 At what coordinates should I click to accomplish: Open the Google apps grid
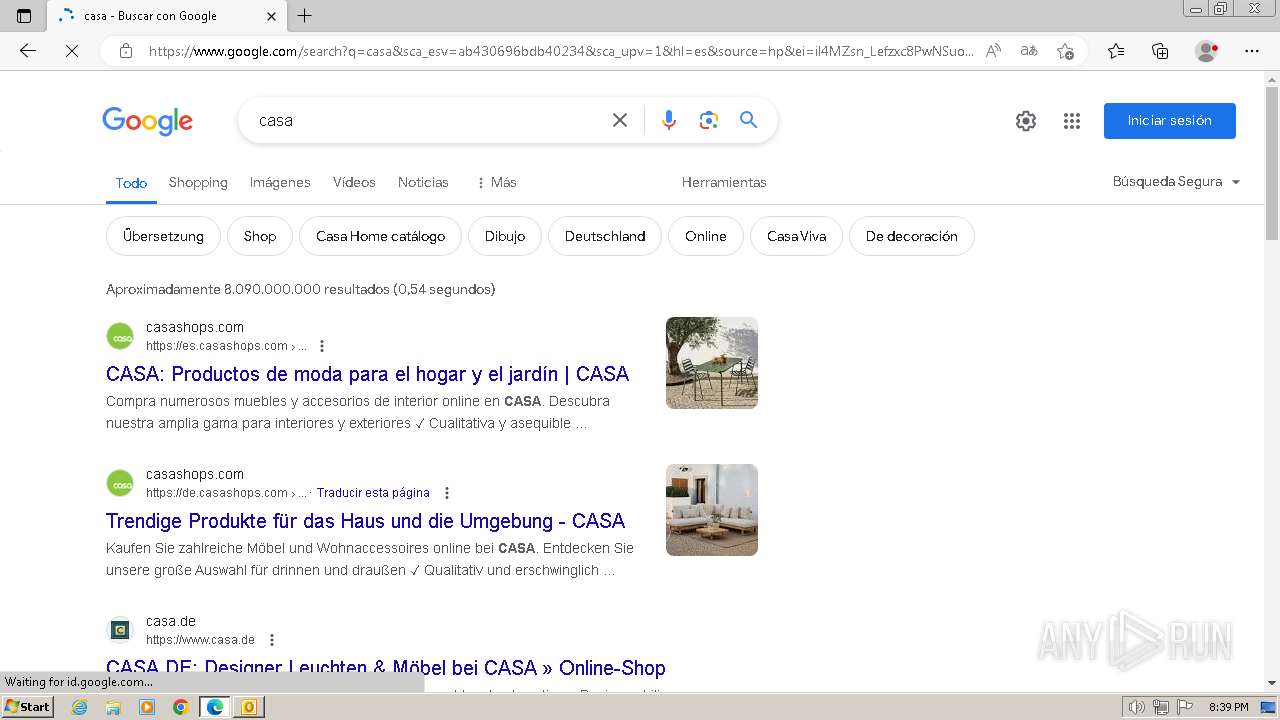pyautogui.click(x=1072, y=121)
